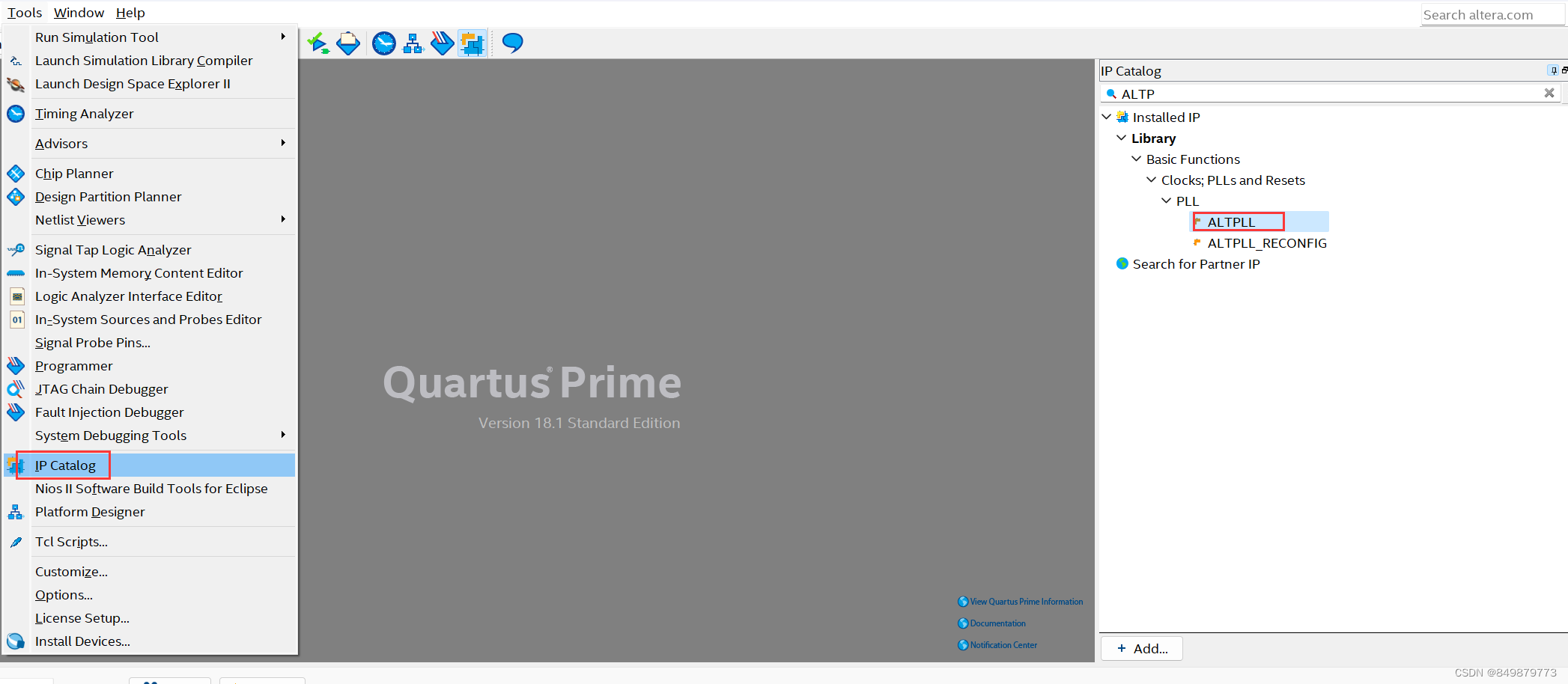This screenshot has width=1568, height=684.
Task: Click the Chip Planner menu icon
Action: point(16,174)
